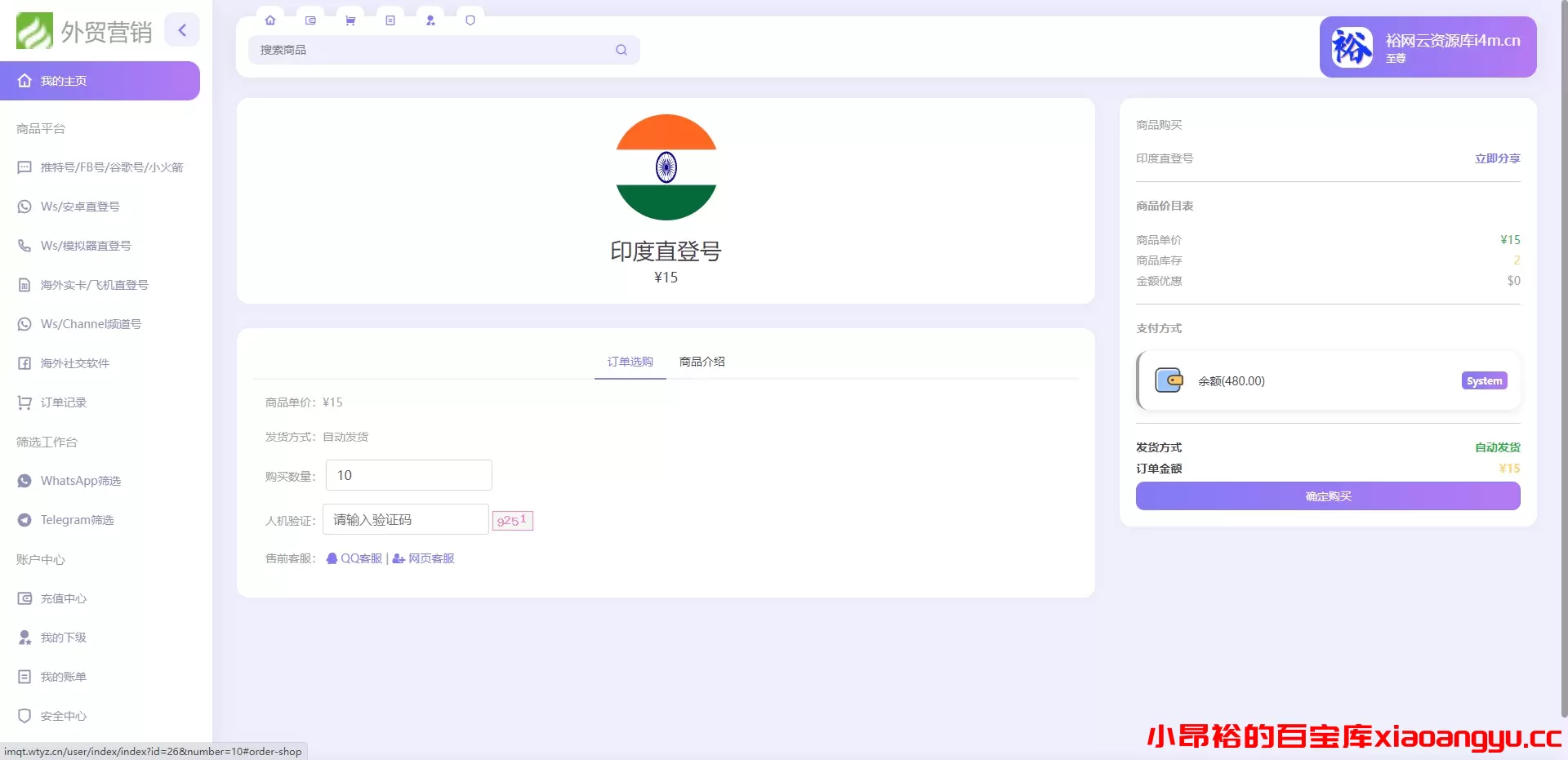The height and width of the screenshot is (760, 1568).
Task: Switch to the 商品介绍 tab
Action: coord(701,361)
